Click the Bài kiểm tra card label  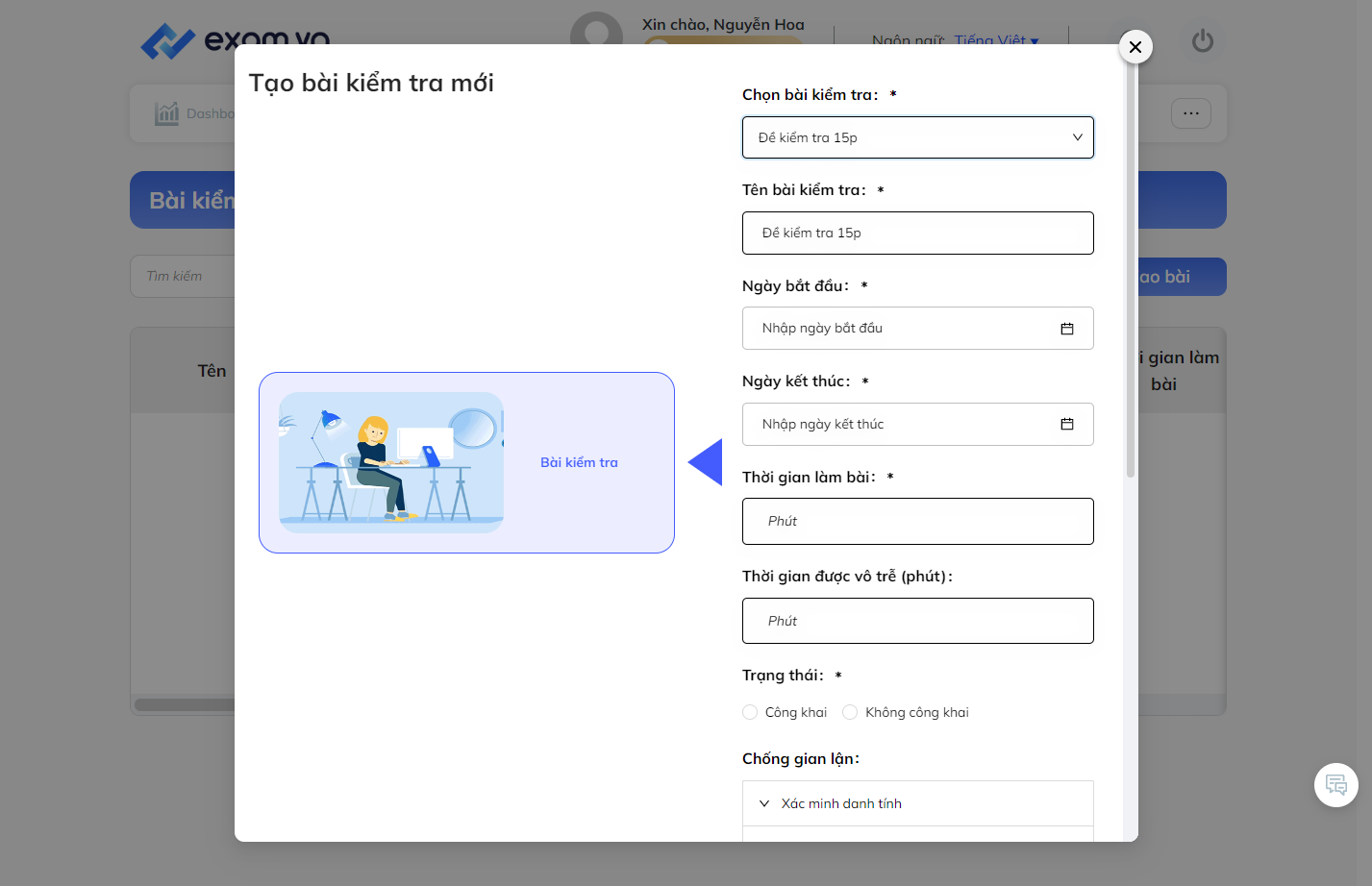[x=579, y=462]
